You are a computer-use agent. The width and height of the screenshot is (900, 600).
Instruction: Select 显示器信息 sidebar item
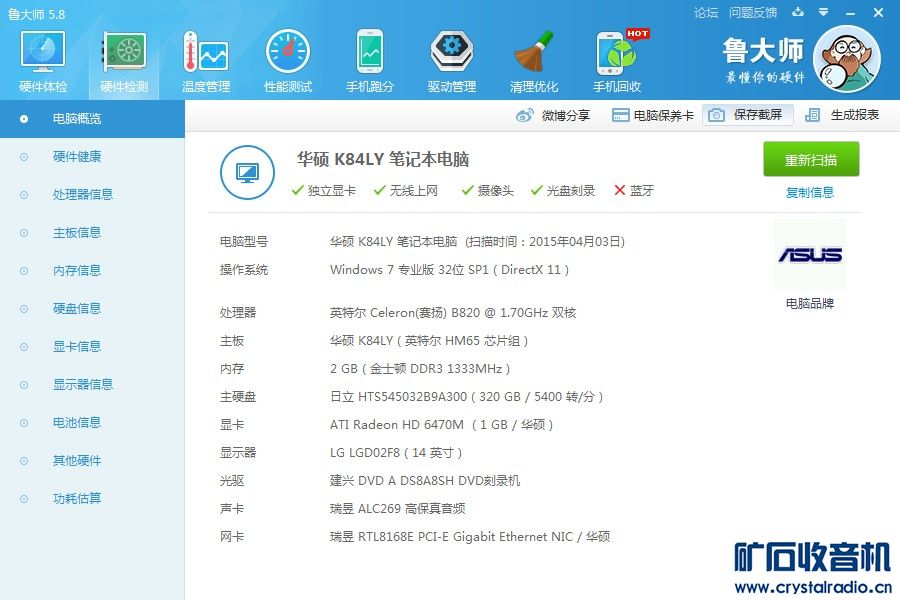pyautogui.click(x=92, y=384)
